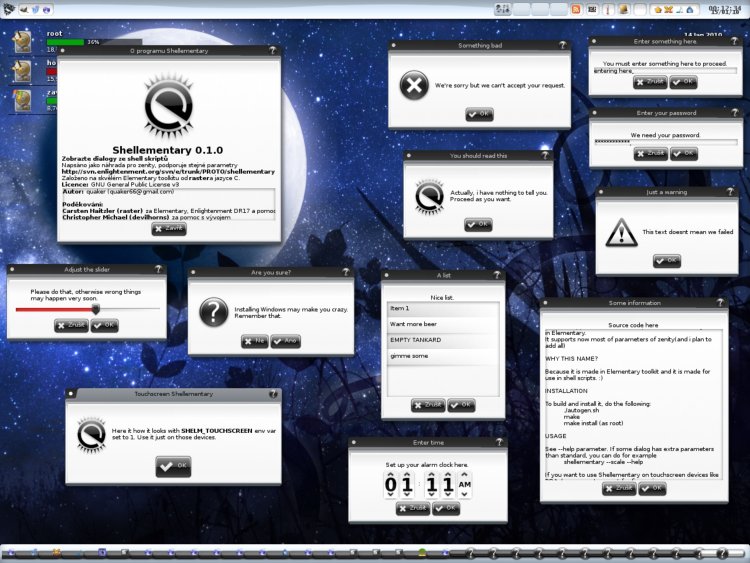The height and width of the screenshot is (563, 750).
Task: Increase the hour ones digit in Enter time
Action: click(x=407, y=475)
